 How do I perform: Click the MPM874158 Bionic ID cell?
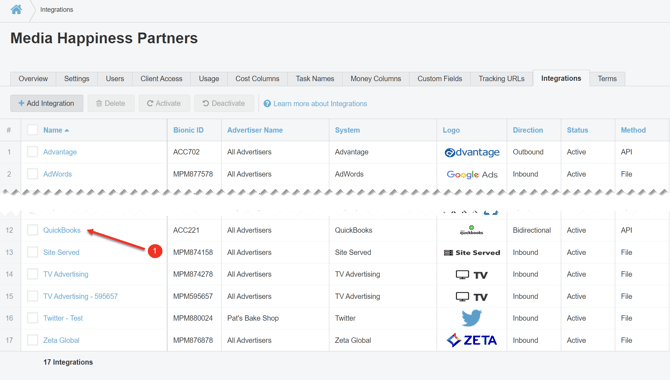[x=193, y=252]
